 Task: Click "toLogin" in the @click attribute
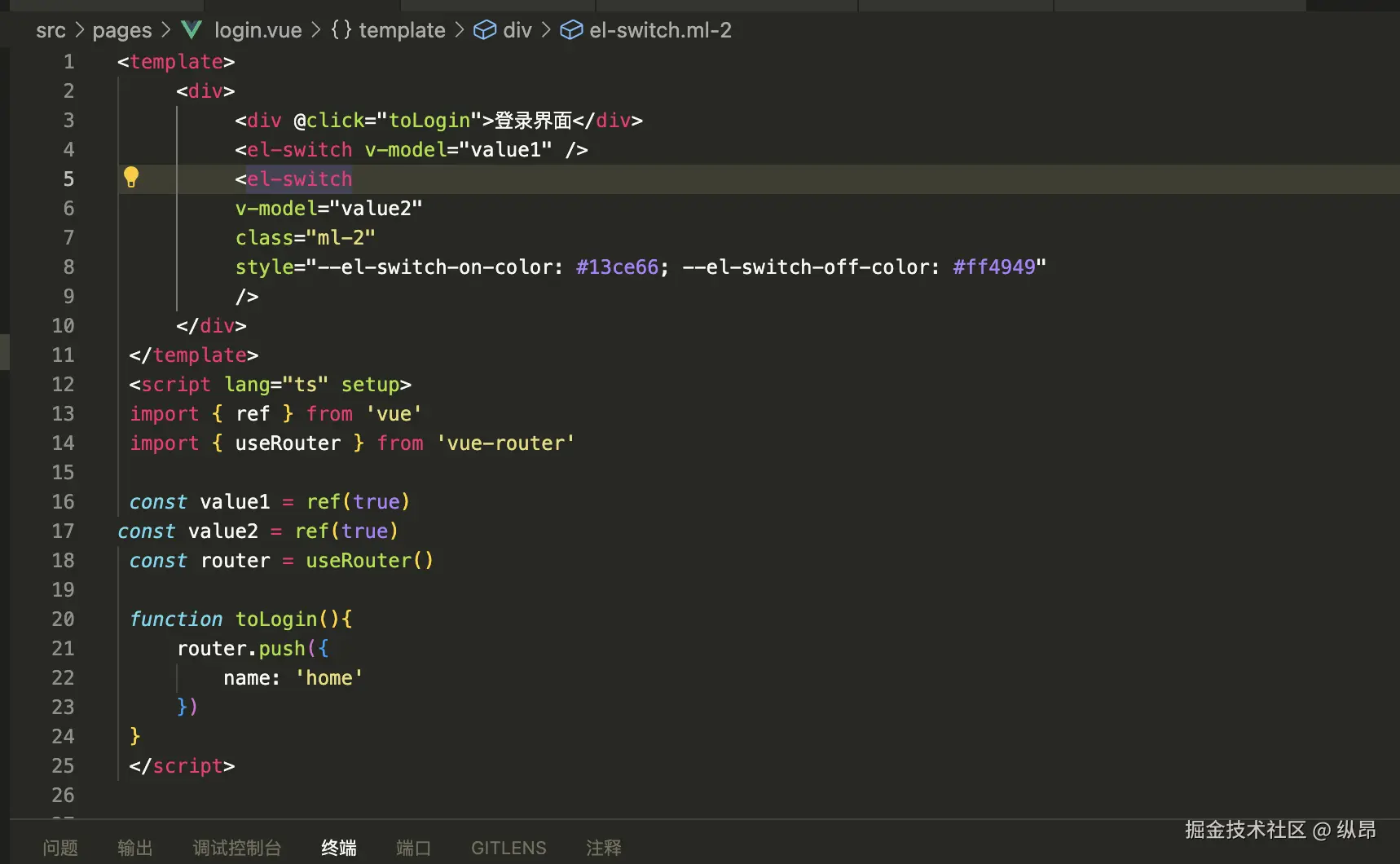pyautogui.click(x=429, y=121)
